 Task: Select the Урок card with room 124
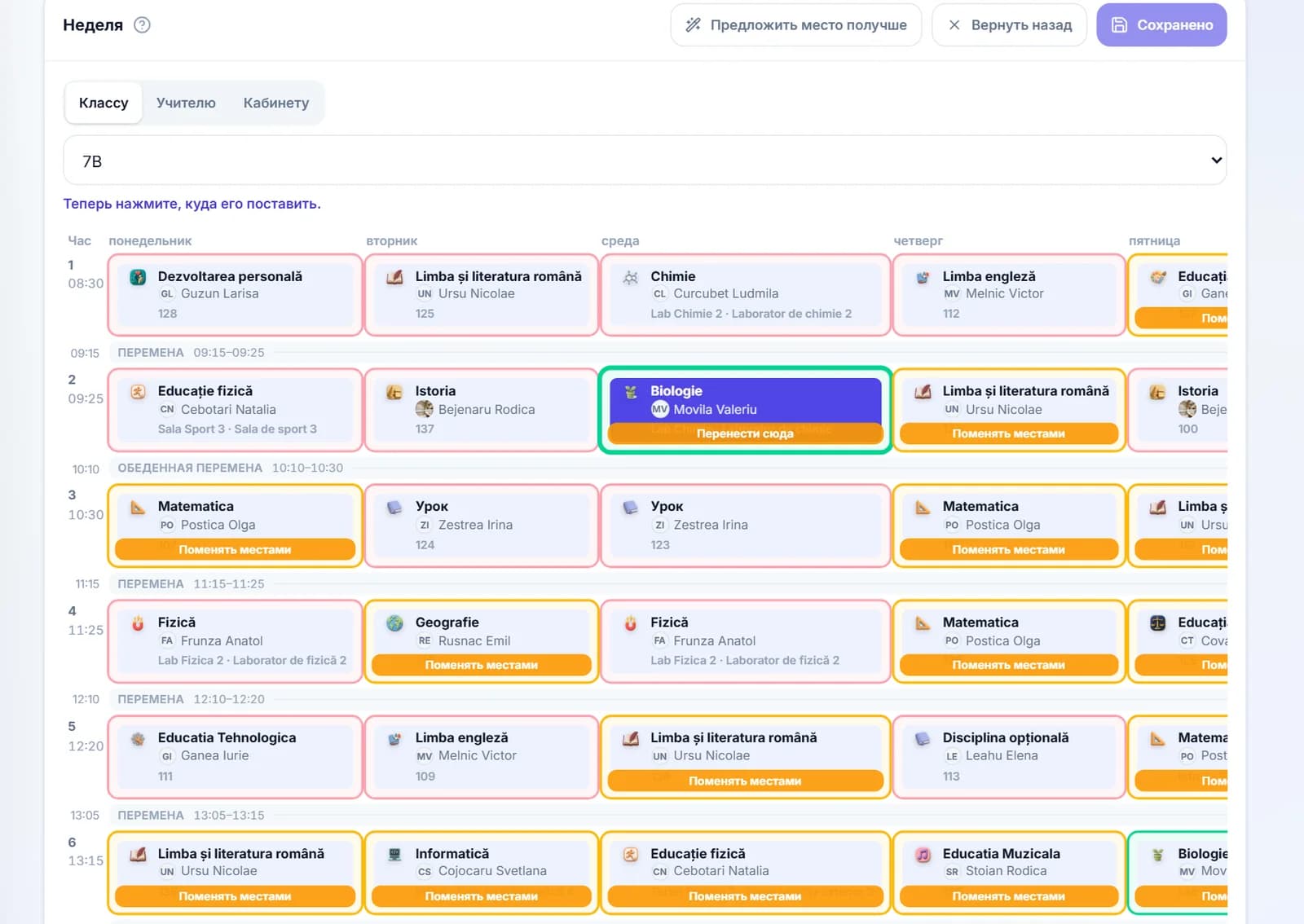481,526
